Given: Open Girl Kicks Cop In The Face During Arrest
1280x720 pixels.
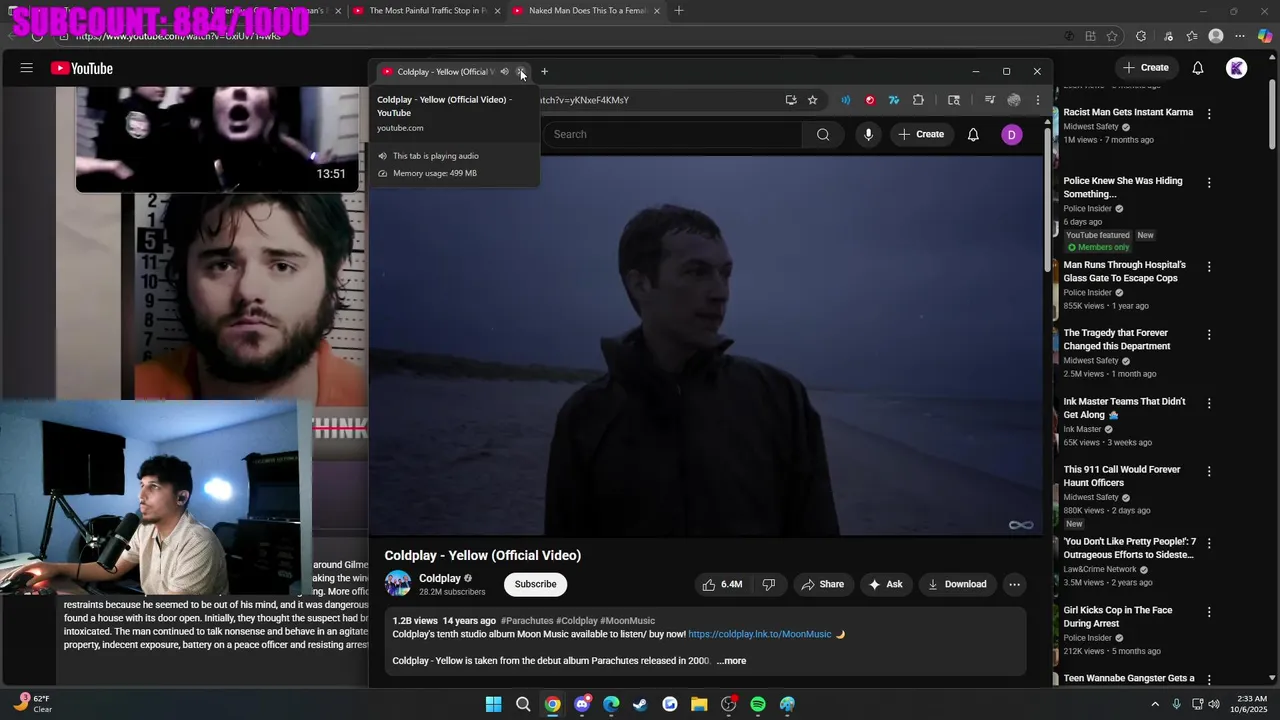Looking at the screenshot, I should point(1118,617).
